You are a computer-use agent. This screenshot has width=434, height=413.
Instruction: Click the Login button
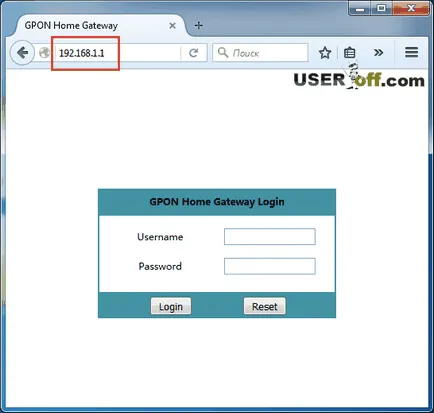[x=171, y=306]
